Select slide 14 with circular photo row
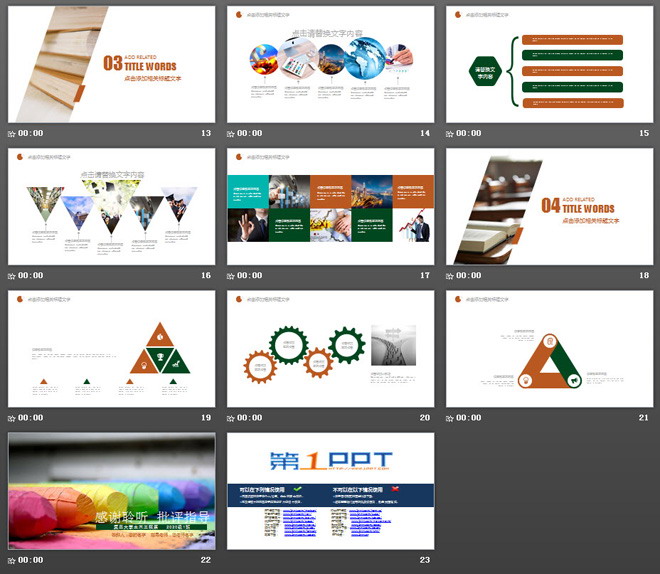660x574 pixels. [330, 64]
